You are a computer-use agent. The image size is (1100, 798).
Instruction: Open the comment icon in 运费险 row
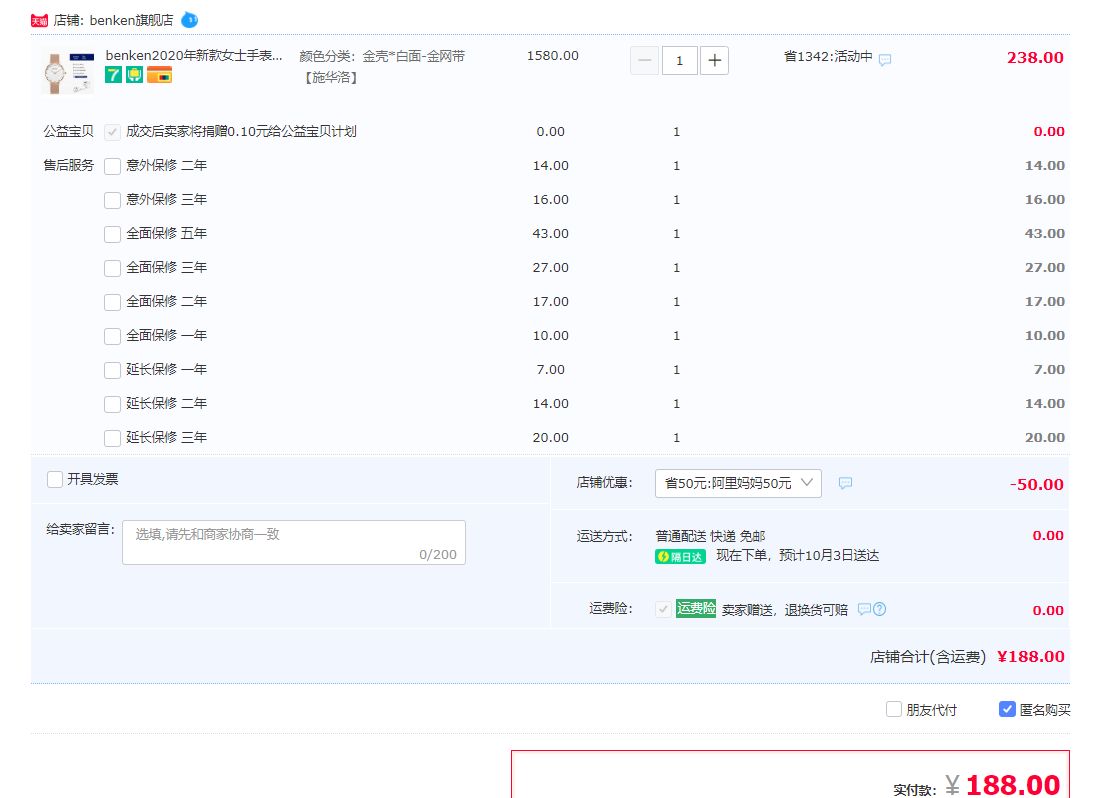pyautogui.click(x=864, y=609)
